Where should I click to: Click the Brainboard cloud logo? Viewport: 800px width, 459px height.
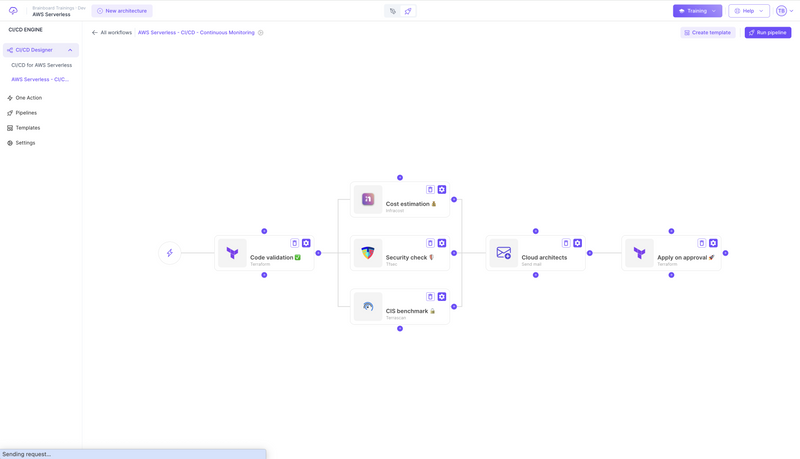pos(13,11)
